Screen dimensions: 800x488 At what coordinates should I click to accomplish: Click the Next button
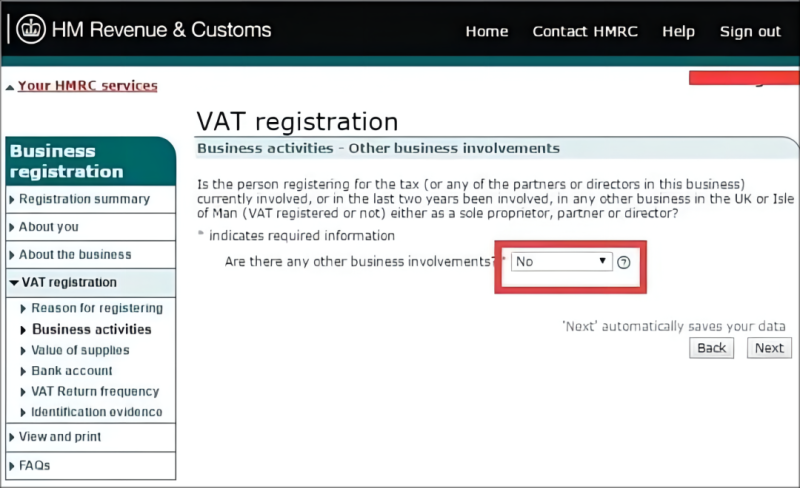(x=769, y=348)
